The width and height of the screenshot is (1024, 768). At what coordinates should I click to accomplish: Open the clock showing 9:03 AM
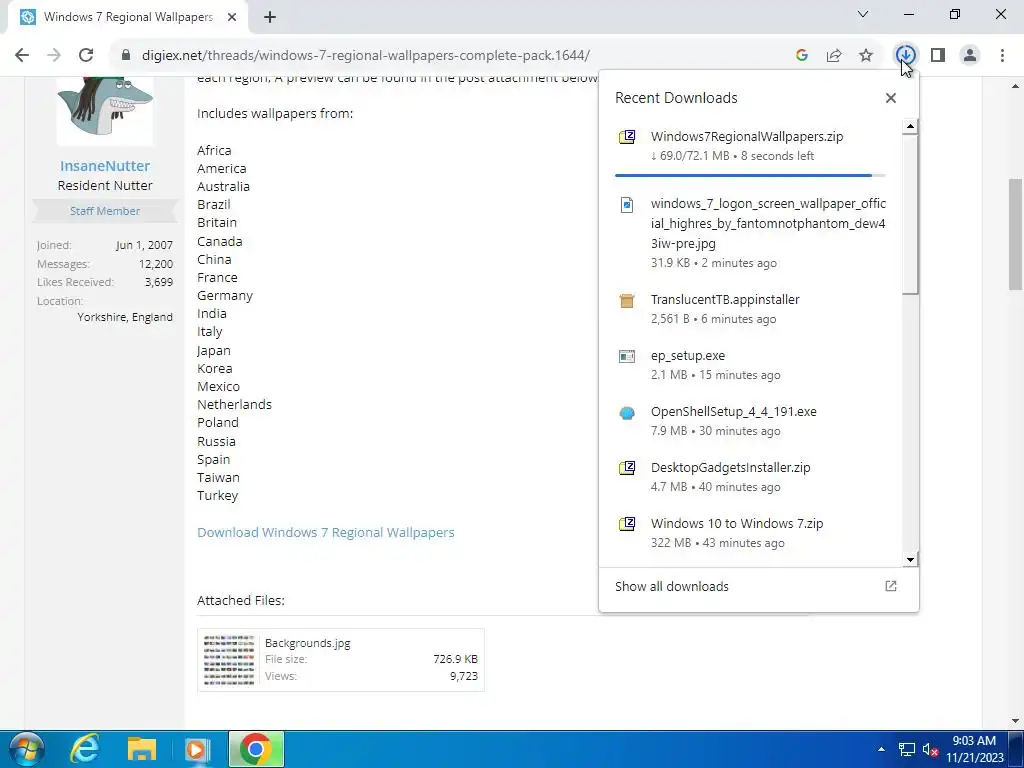974,749
